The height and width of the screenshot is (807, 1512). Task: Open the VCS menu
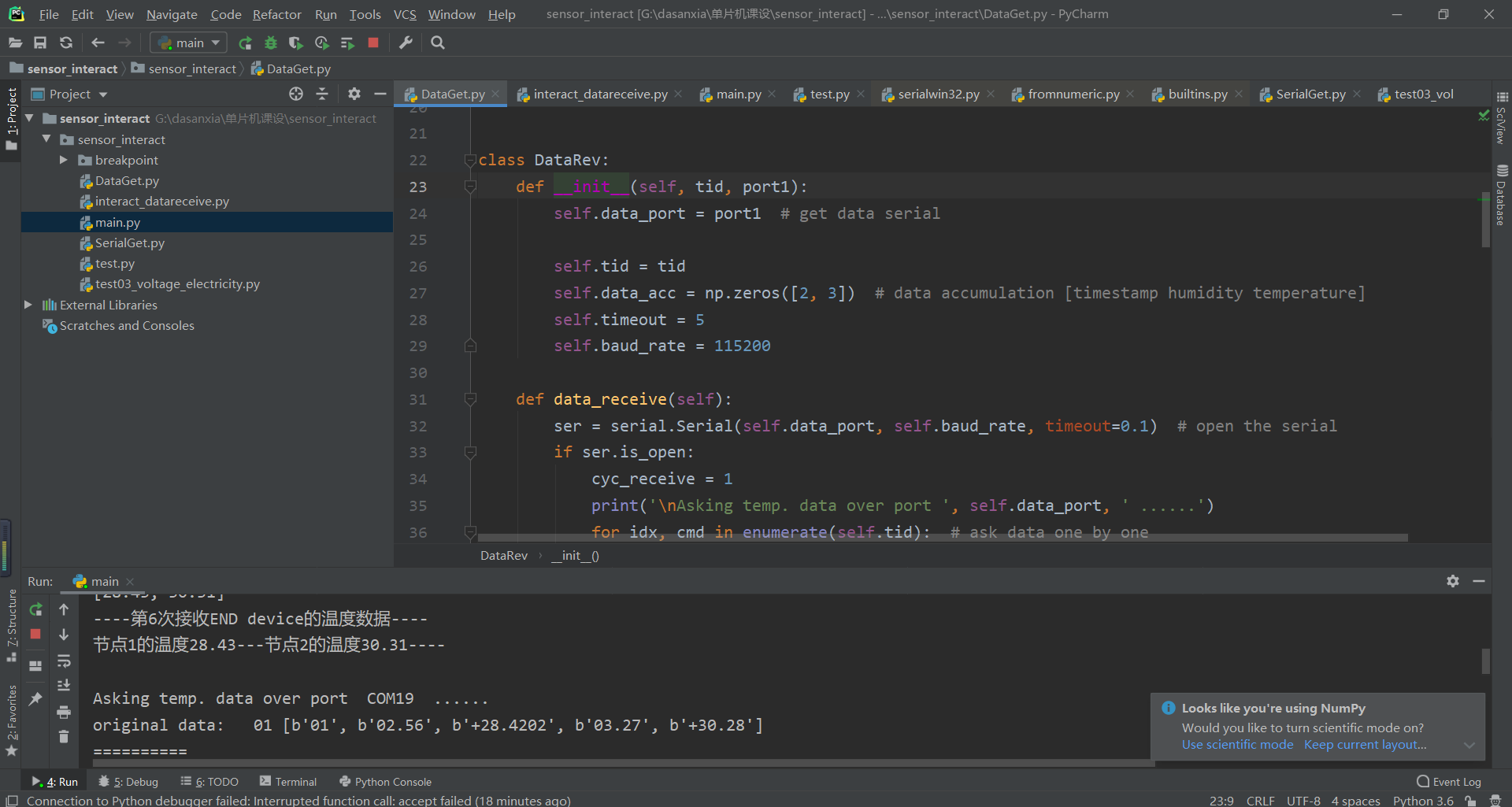click(x=405, y=14)
